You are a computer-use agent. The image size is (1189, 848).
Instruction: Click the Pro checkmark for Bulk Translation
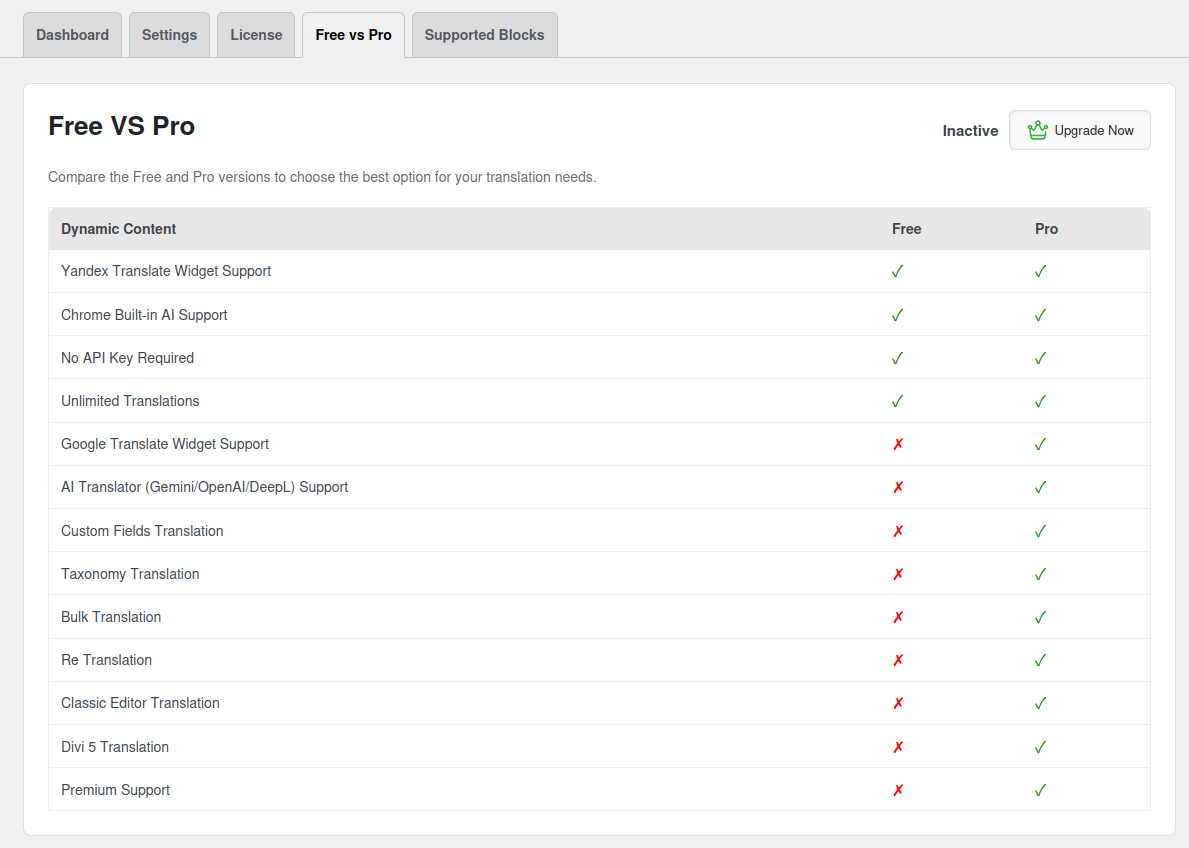point(1040,617)
